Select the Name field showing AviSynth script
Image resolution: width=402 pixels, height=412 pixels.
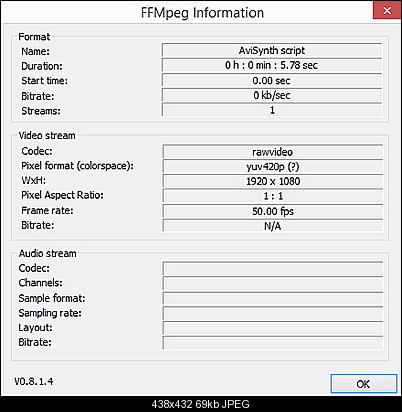click(x=272, y=51)
